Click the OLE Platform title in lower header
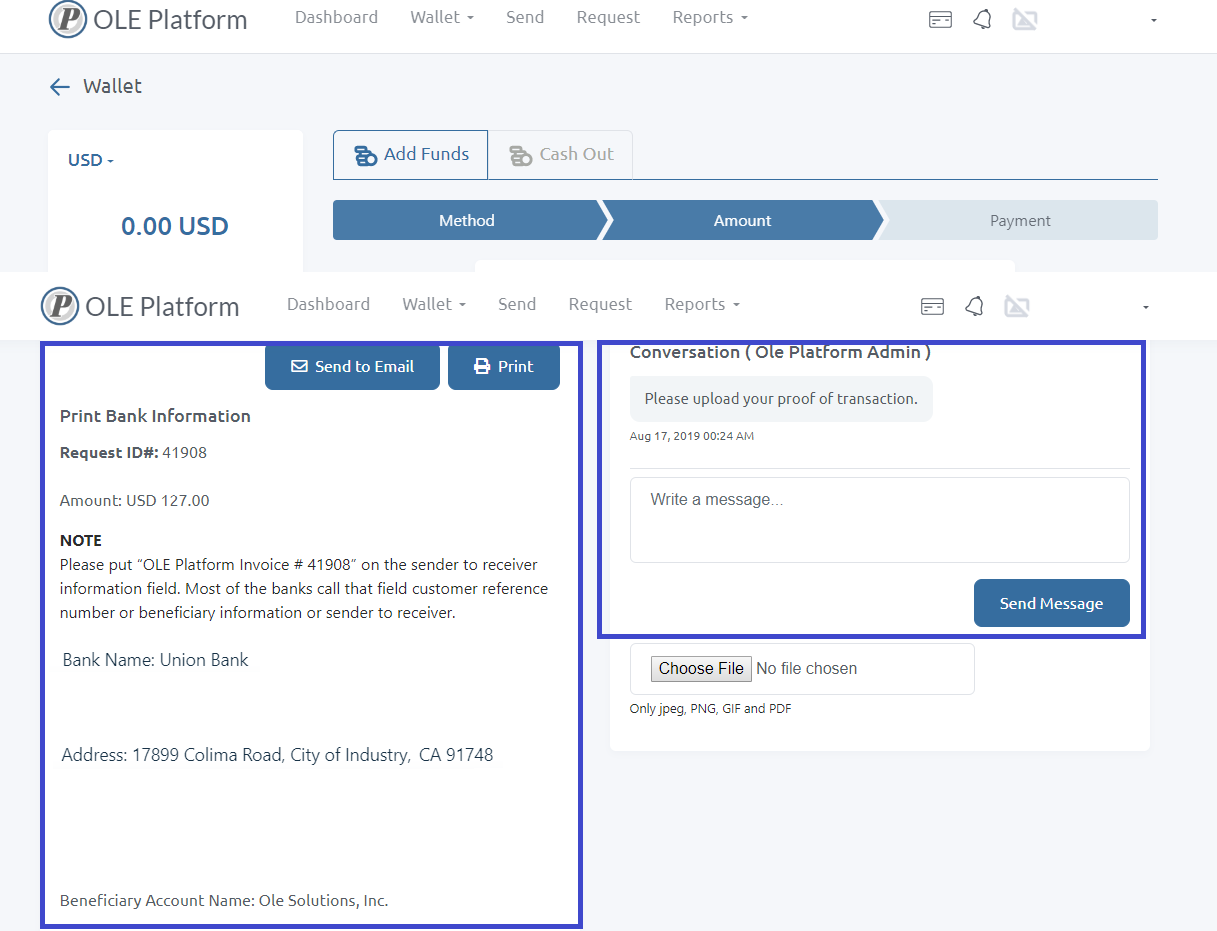 [162, 306]
